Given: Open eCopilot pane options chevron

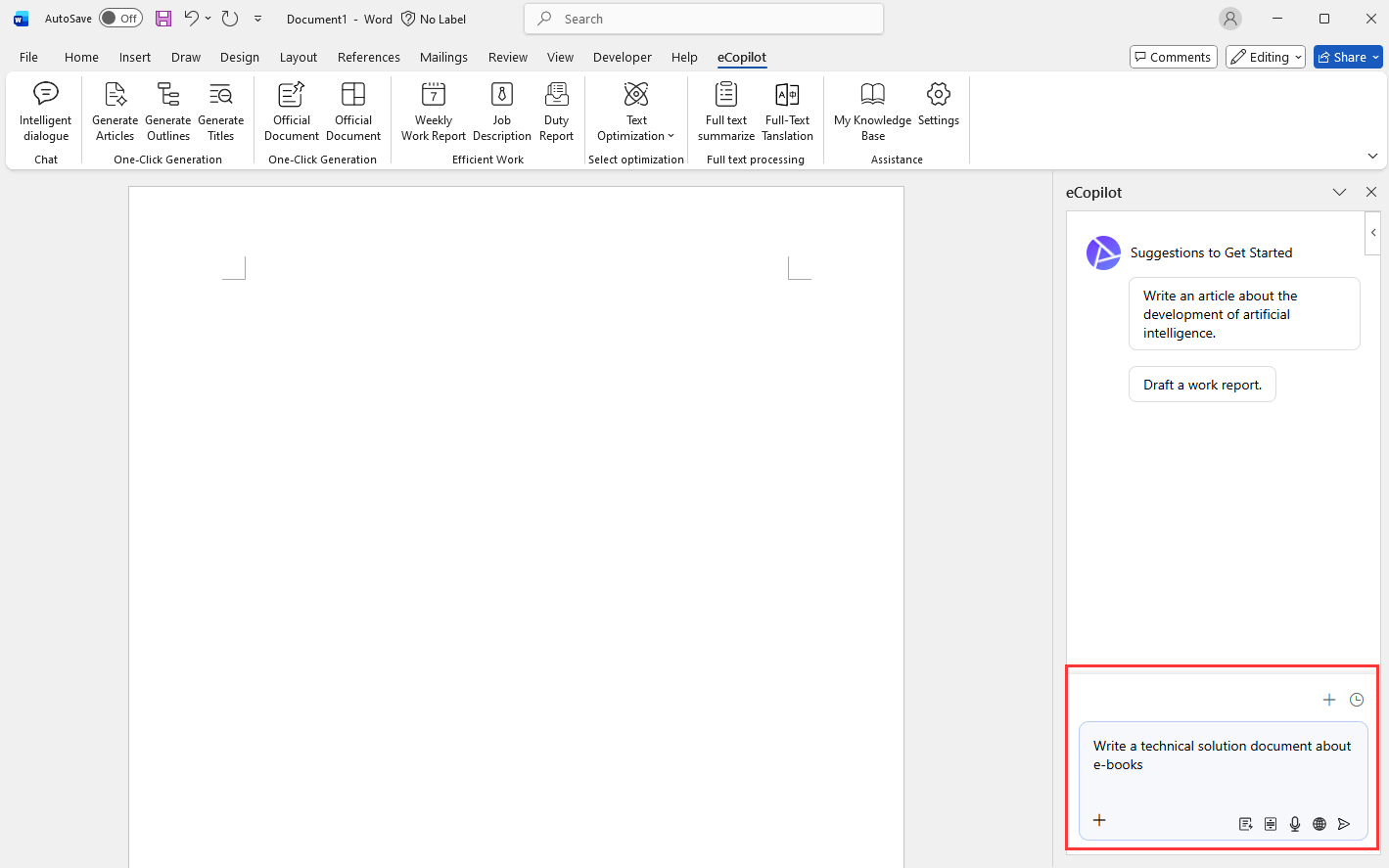Looking at the screenshot, I should tap(1339, 193).
